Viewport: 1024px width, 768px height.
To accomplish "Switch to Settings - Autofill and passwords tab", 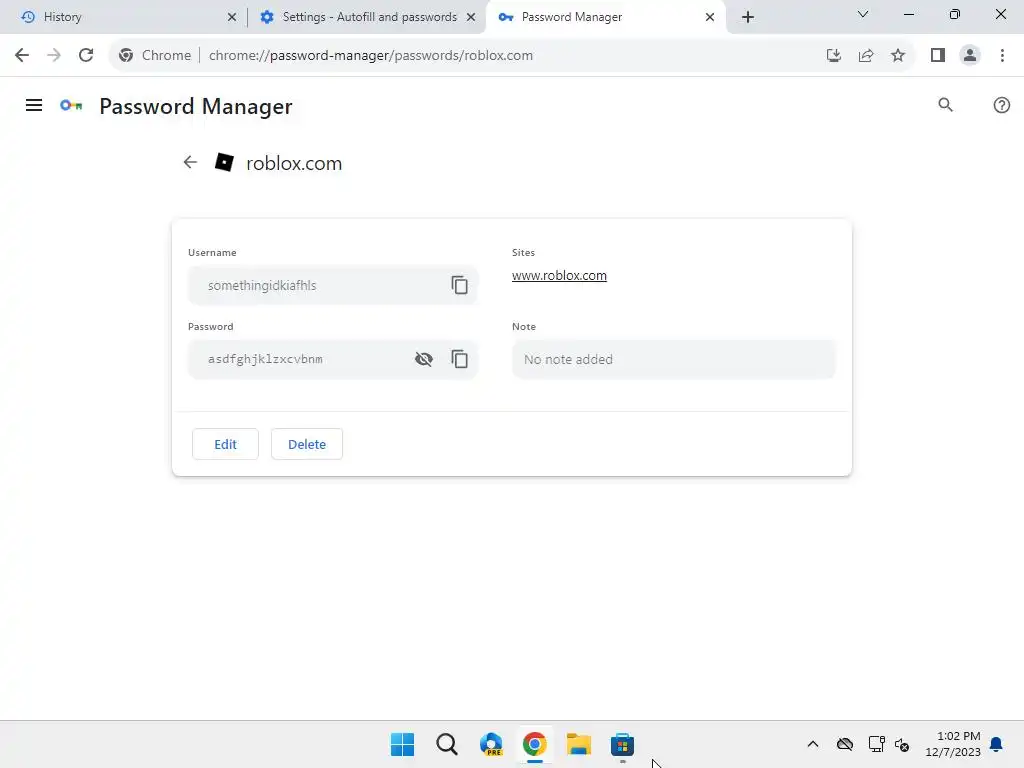I will [x=367, y=17].
